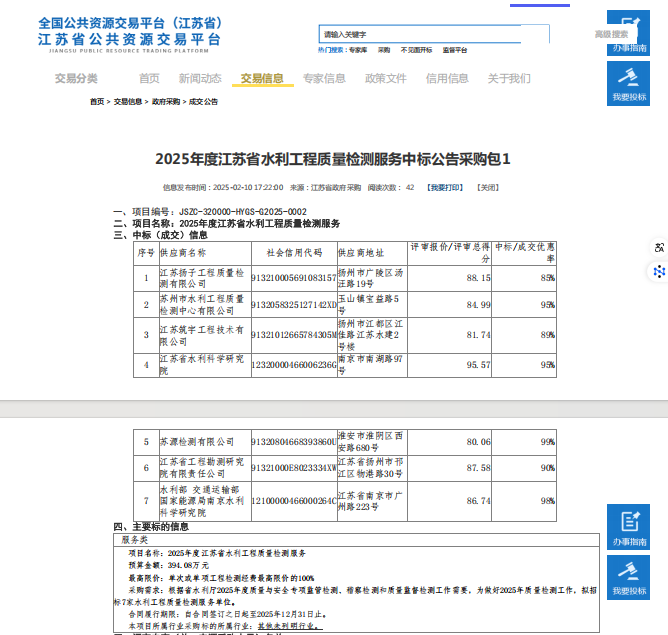Open the 高级搜索 advanced search link
Image resolution: width=668 pixels, height=635 pixels.
(x=611, y=34)
